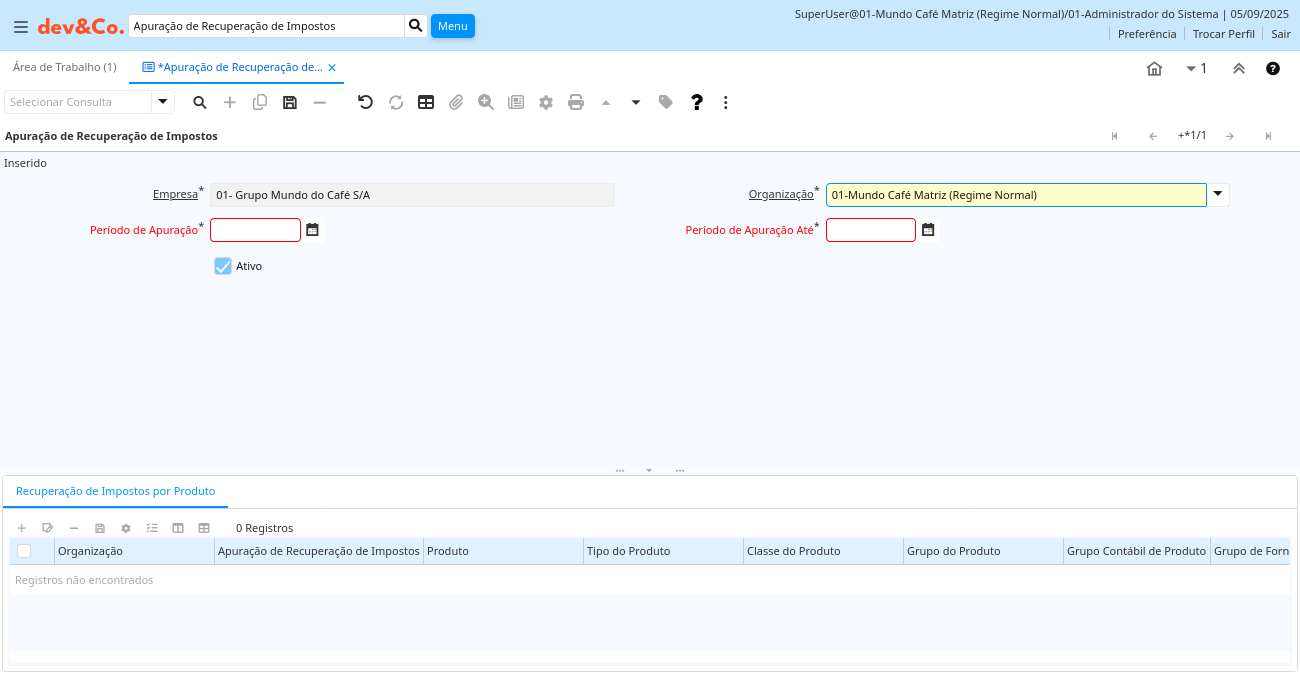Viewport: 1300px width, 674px height.
Task: Click the Print icon in toolbar
Action: 576,102
